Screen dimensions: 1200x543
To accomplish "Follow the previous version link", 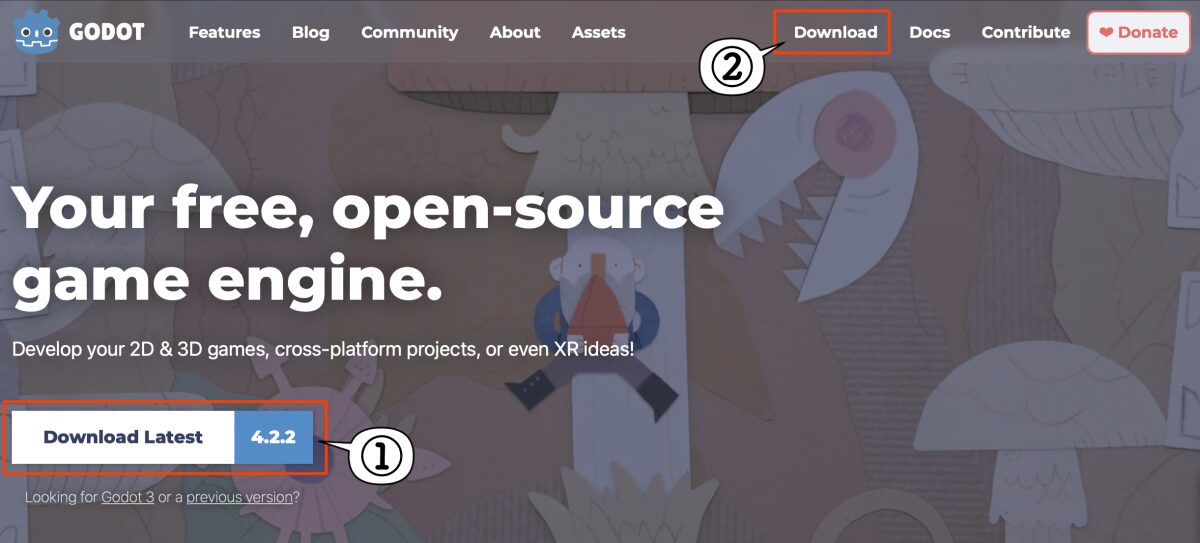I will 239,496.
